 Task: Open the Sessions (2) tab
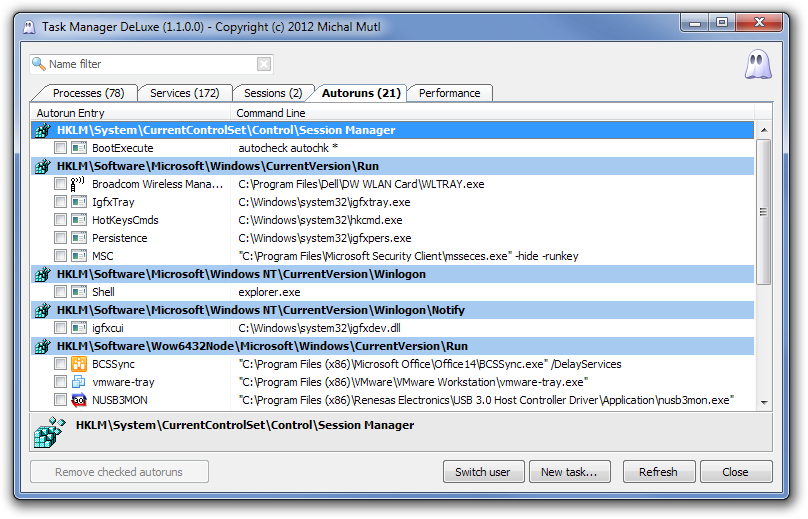[x=273, y=93]
